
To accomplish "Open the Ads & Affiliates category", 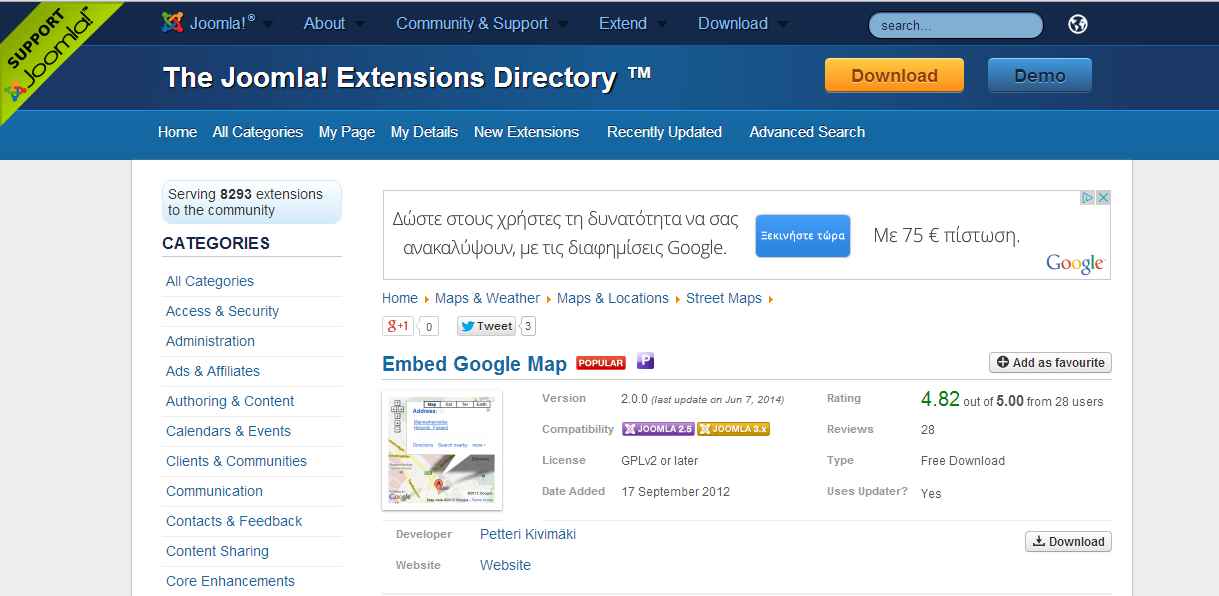I will click(x=213, y=371).
